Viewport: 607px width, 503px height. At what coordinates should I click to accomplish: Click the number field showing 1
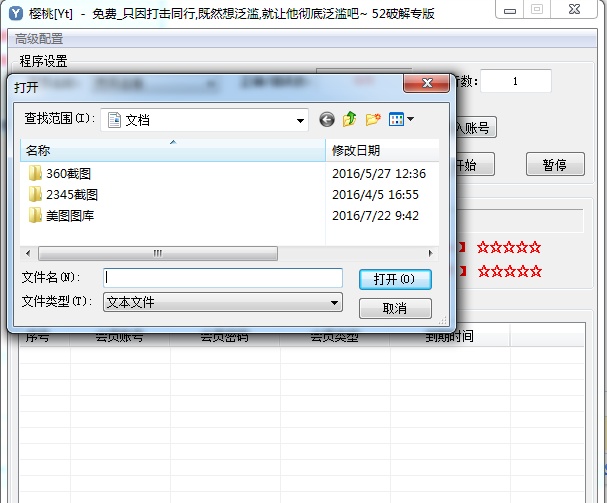click(x=516, y=81)
